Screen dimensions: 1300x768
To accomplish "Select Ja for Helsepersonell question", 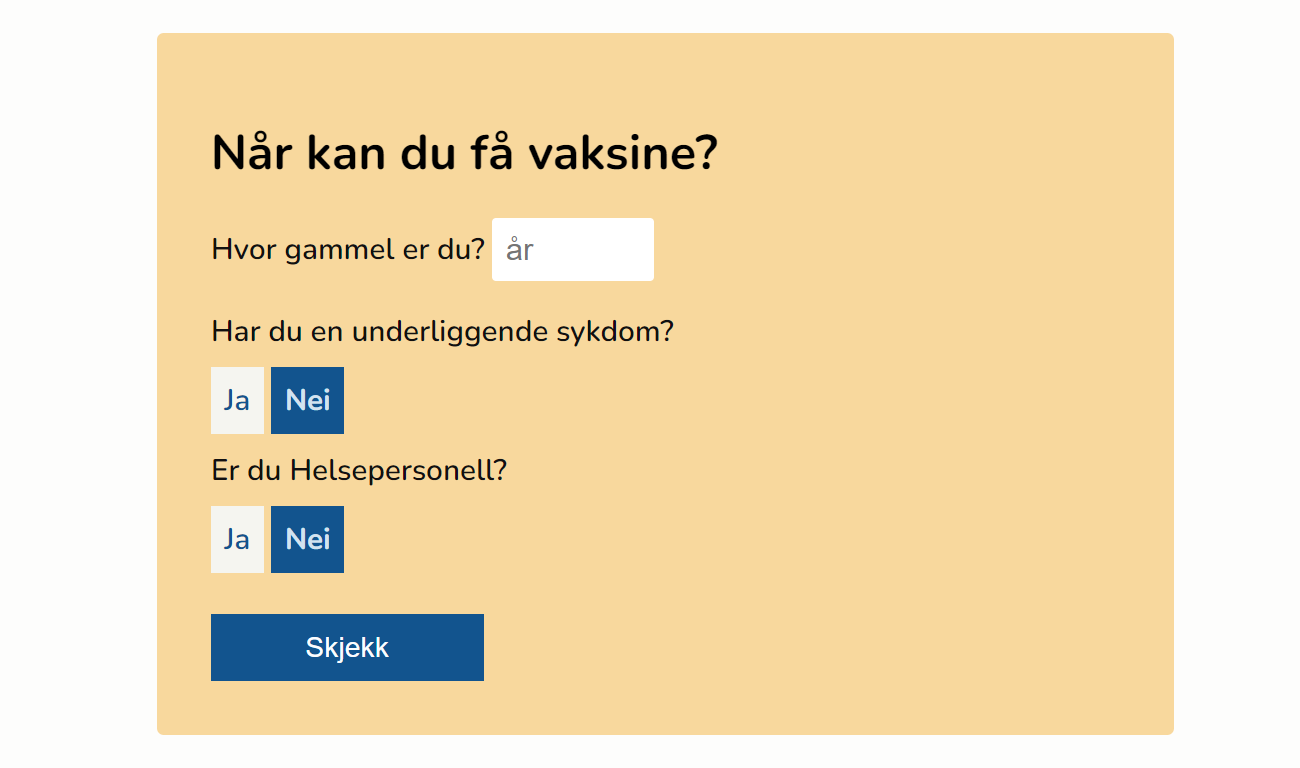I will pyautogui.click(x=237, y=539).
